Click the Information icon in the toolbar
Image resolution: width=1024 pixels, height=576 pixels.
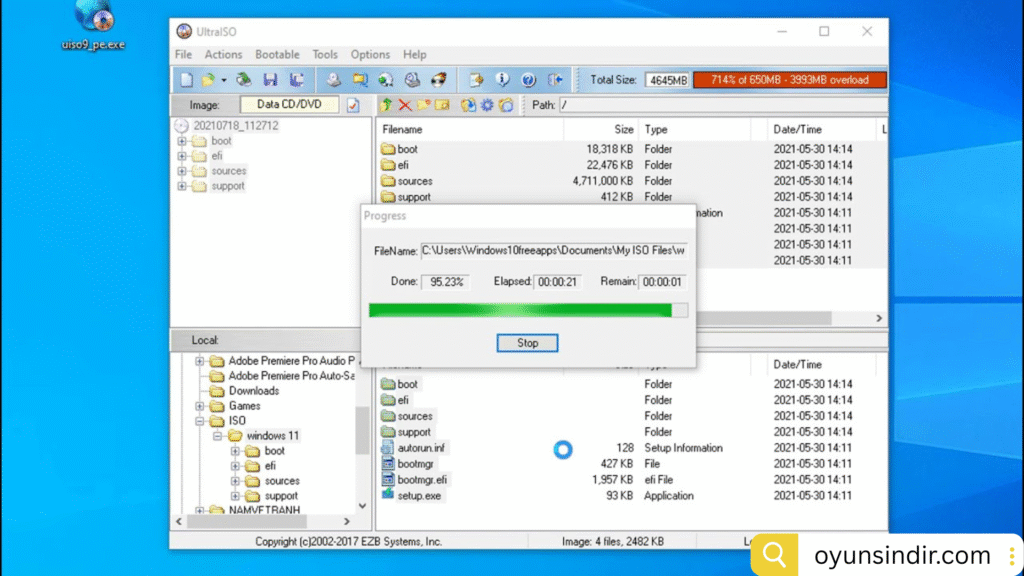point(503,80)
